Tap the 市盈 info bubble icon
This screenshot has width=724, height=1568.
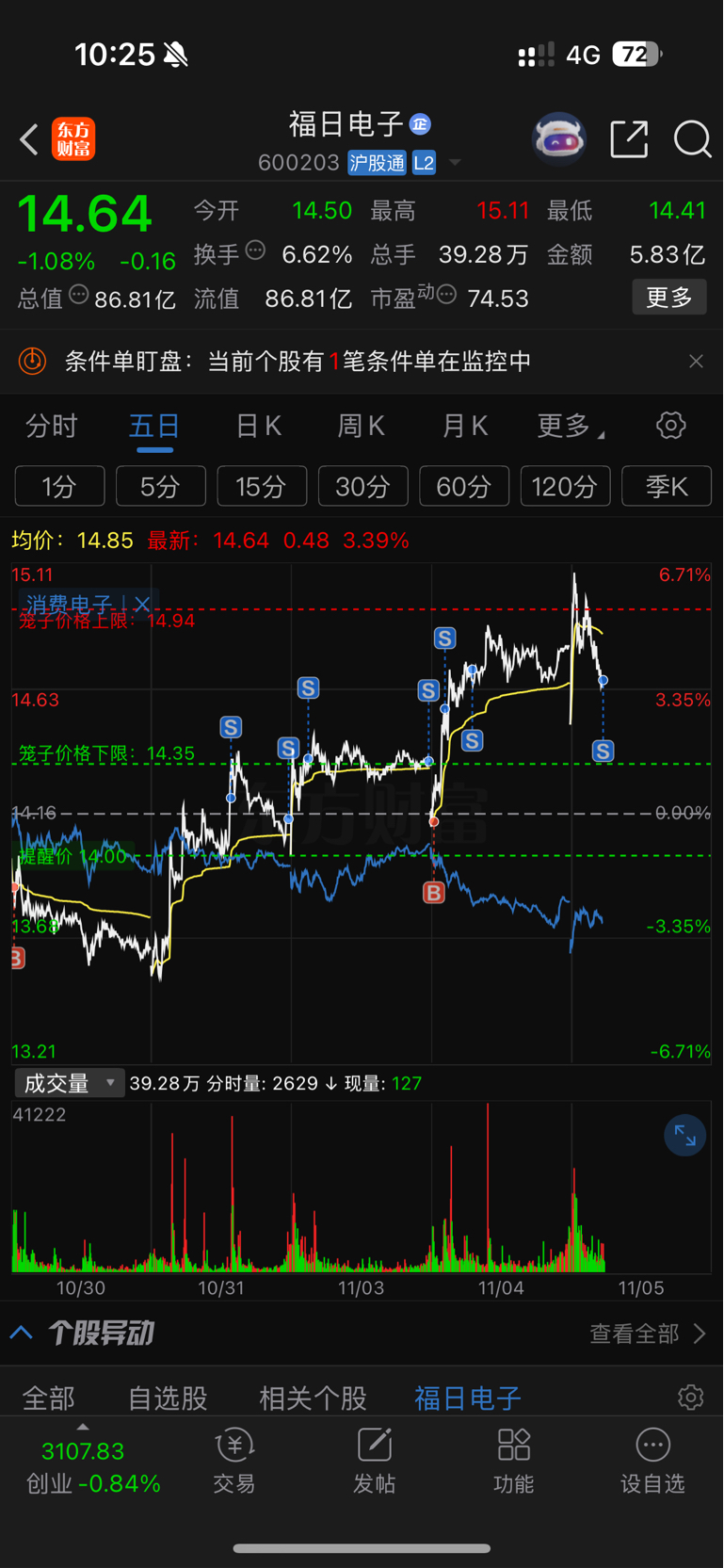[x=447, y=295]
